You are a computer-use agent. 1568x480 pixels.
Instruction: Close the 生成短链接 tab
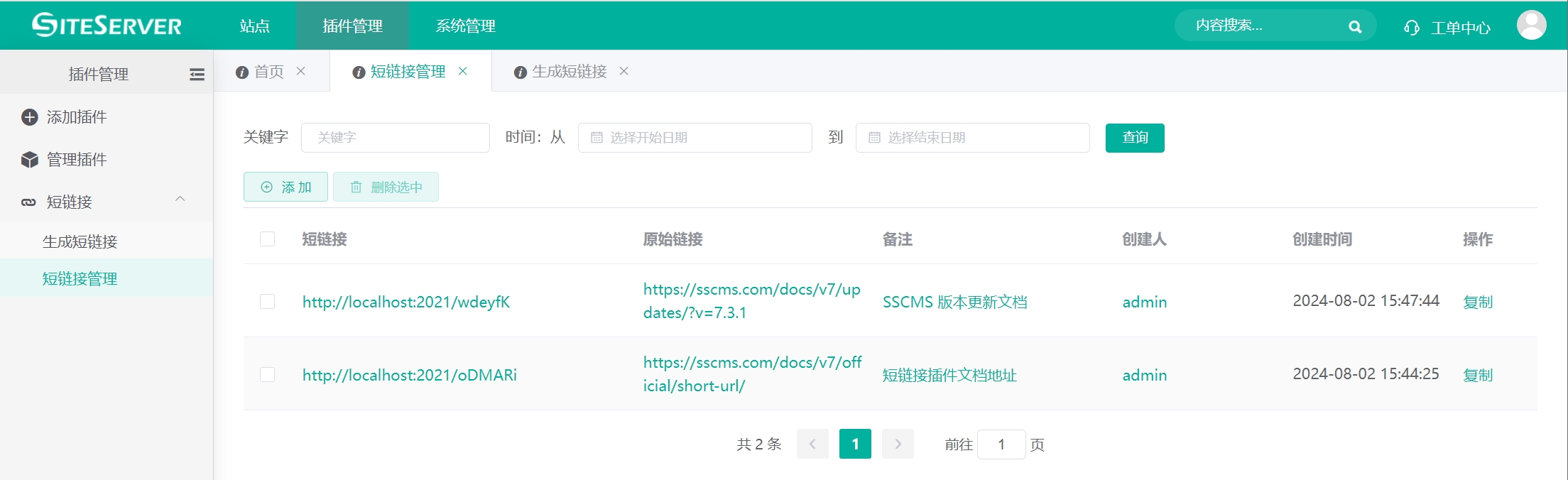(624, 71)
